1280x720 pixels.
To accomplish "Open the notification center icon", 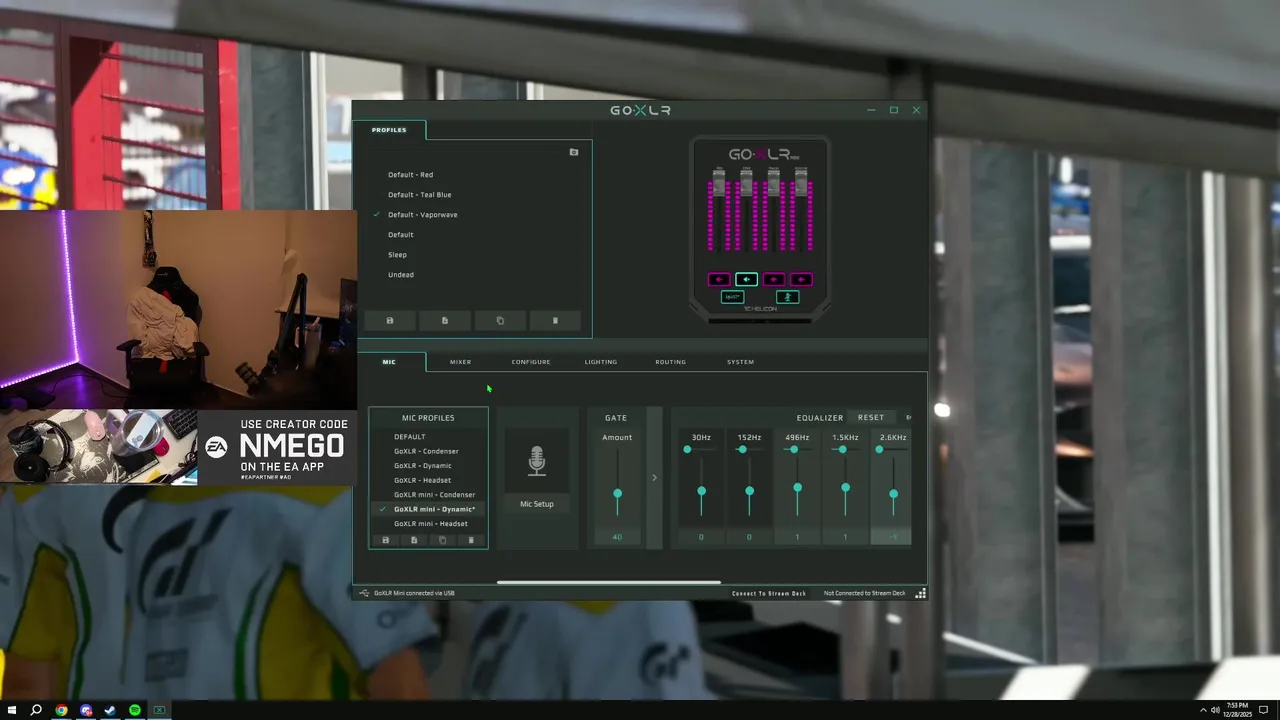I will tap(1265, 710).
